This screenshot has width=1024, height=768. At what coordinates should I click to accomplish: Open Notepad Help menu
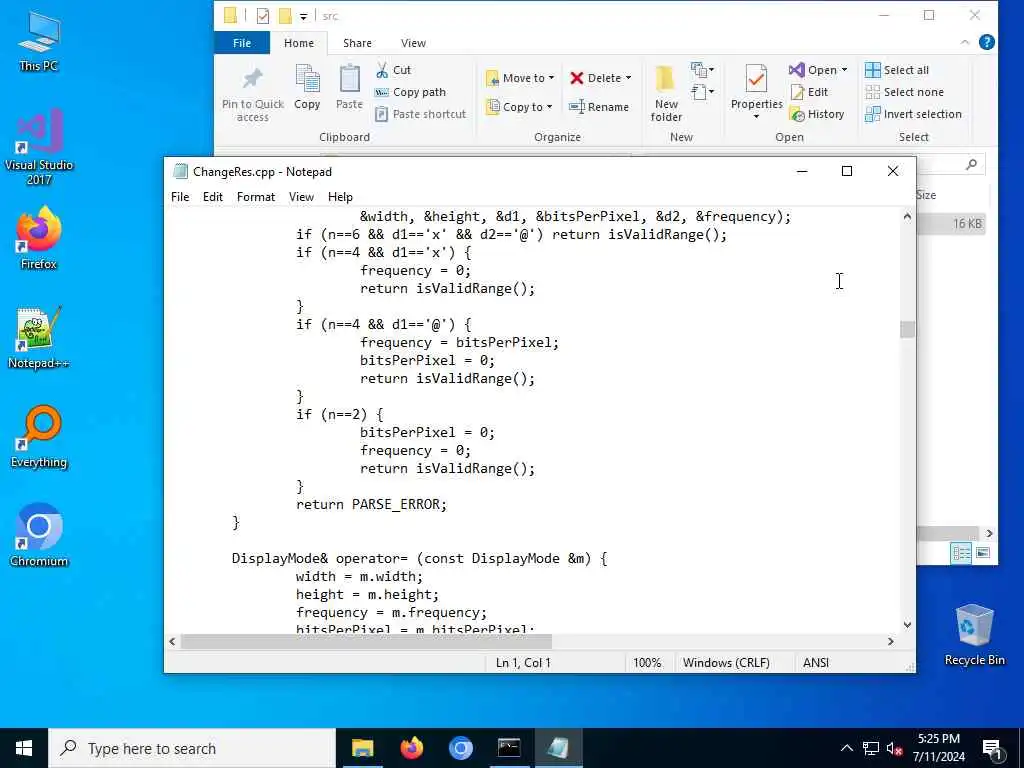pyautogui.click(x=340, y=197)
